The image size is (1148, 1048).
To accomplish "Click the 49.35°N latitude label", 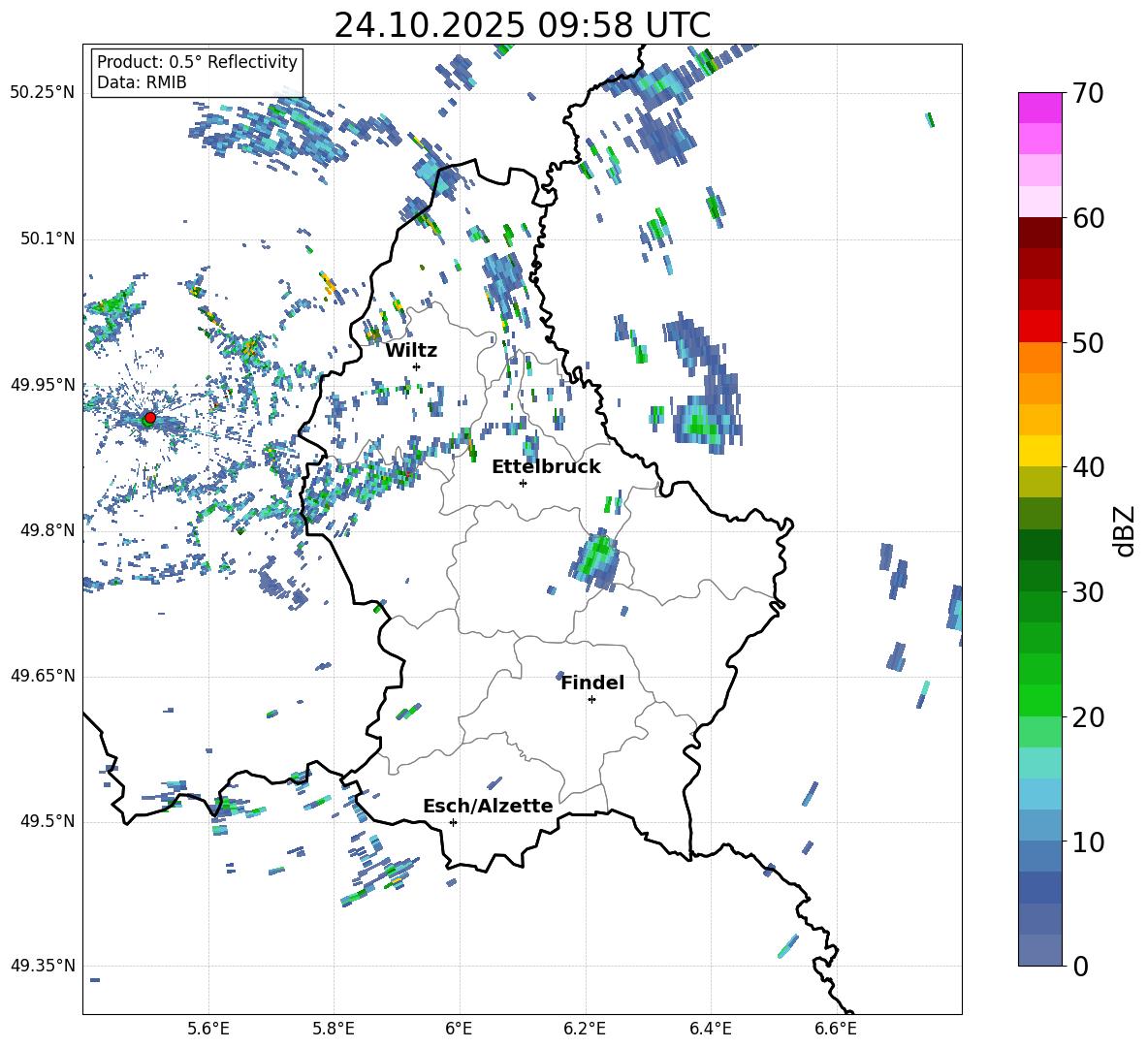I will pos(43,966).
